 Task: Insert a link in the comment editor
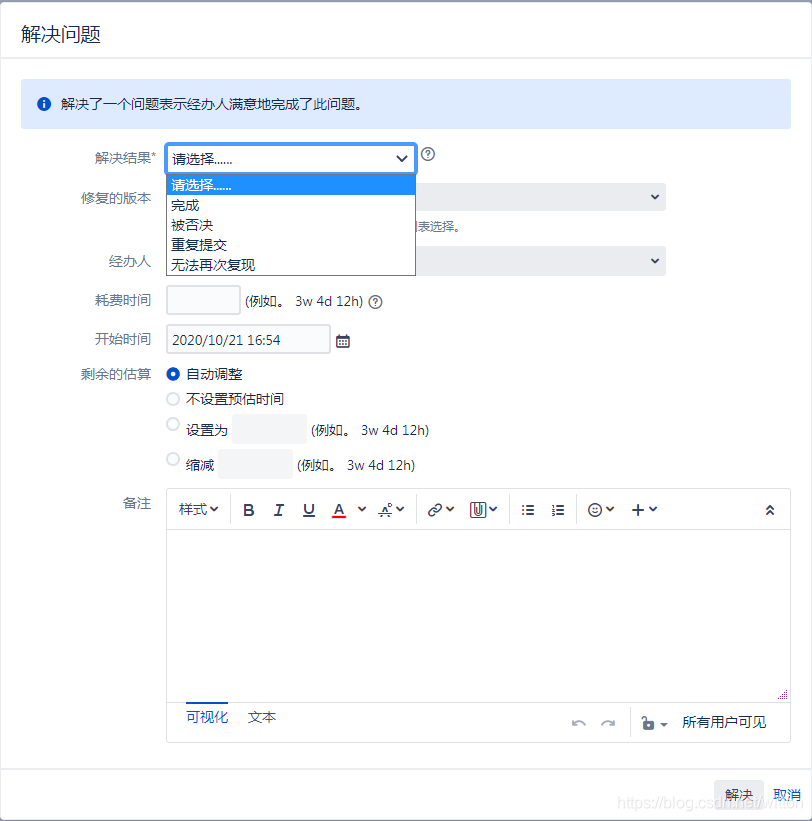tap(434, 509)
